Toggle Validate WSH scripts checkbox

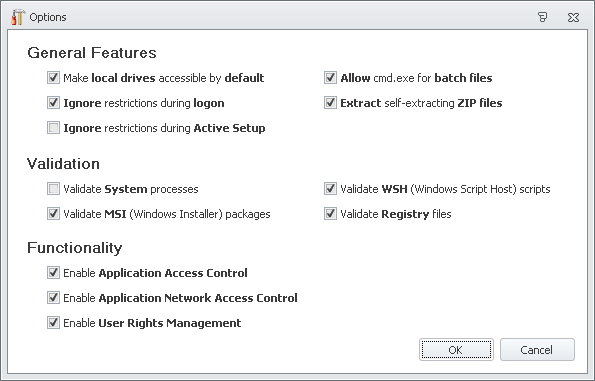tap(331, 189)
